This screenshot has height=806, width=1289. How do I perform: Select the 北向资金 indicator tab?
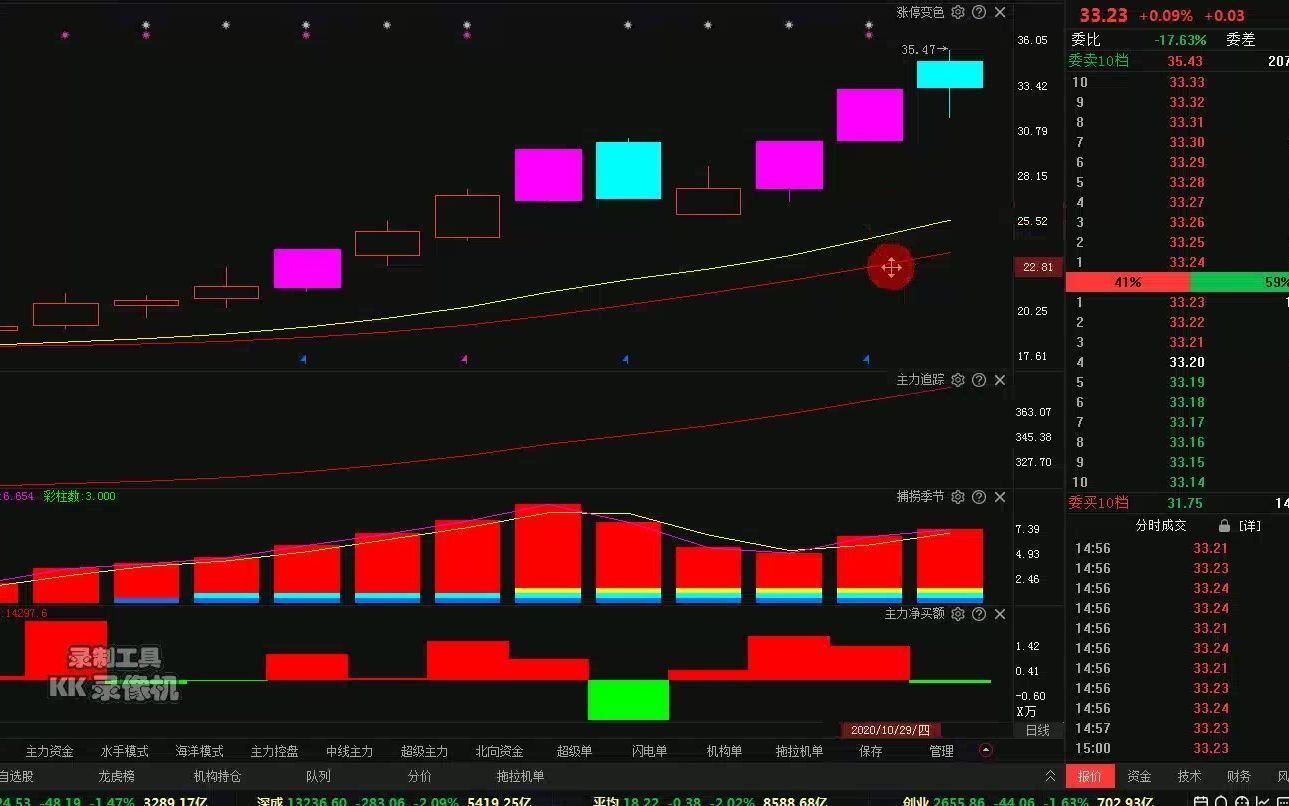coord(500,751)
